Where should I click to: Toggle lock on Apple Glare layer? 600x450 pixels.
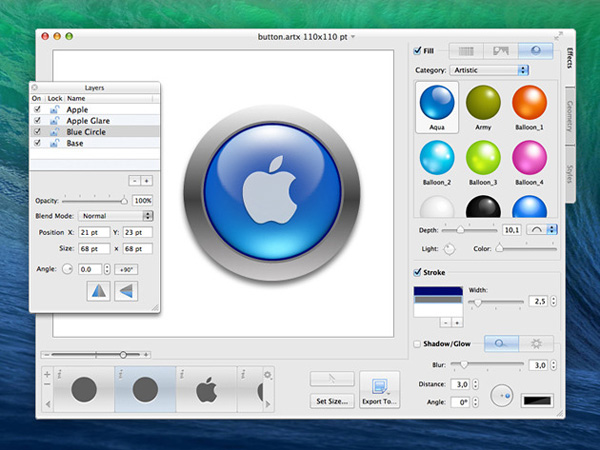54,121
